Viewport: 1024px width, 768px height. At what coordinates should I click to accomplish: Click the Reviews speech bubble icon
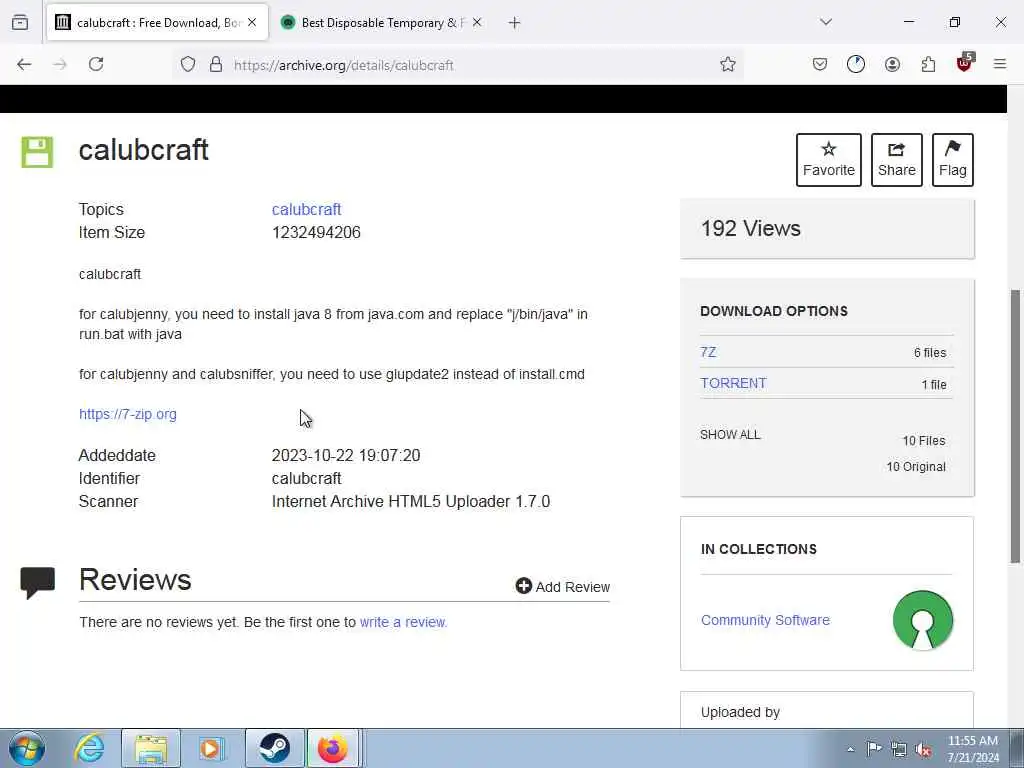coord(37,582)
